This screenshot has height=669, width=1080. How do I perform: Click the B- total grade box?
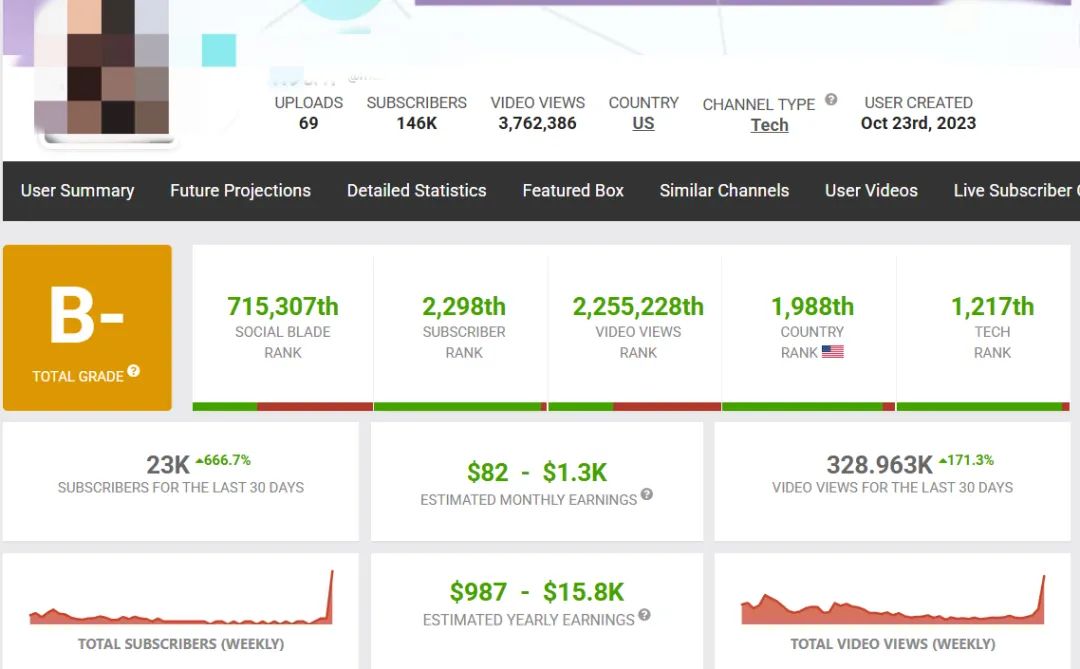coord(87,327)
